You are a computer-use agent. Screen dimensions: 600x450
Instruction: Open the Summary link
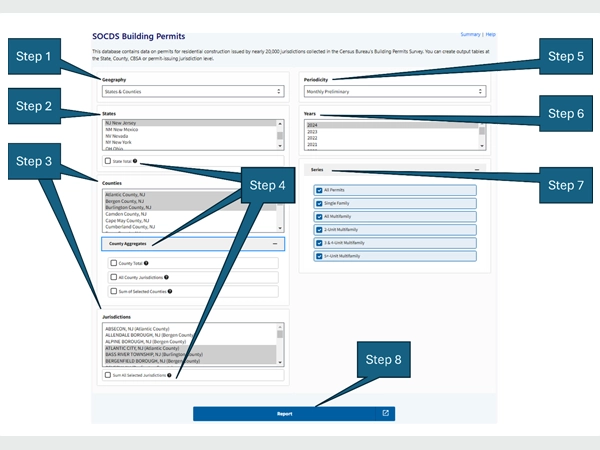pos(470,34)
